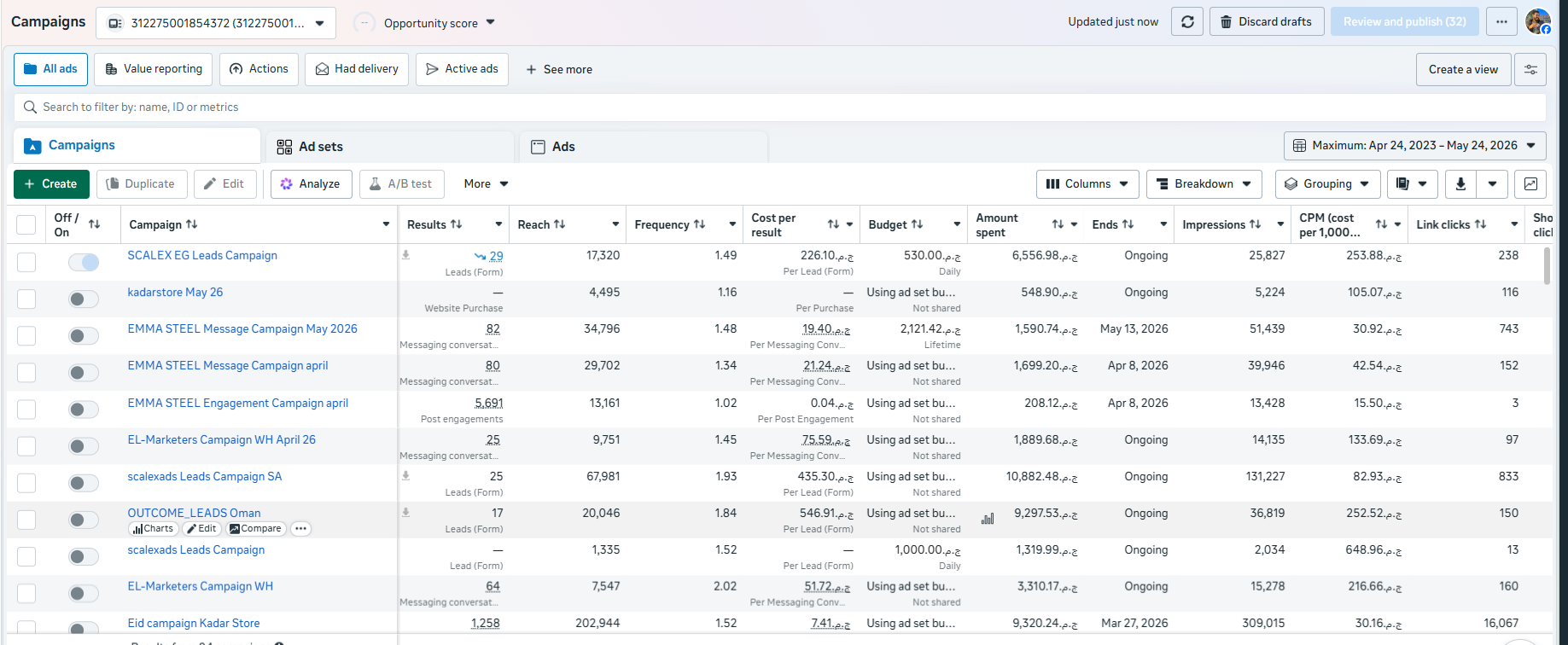This screenshot has height=645, width=1568.
Task: Click the reports icon button
Action: pos(1412,183)
